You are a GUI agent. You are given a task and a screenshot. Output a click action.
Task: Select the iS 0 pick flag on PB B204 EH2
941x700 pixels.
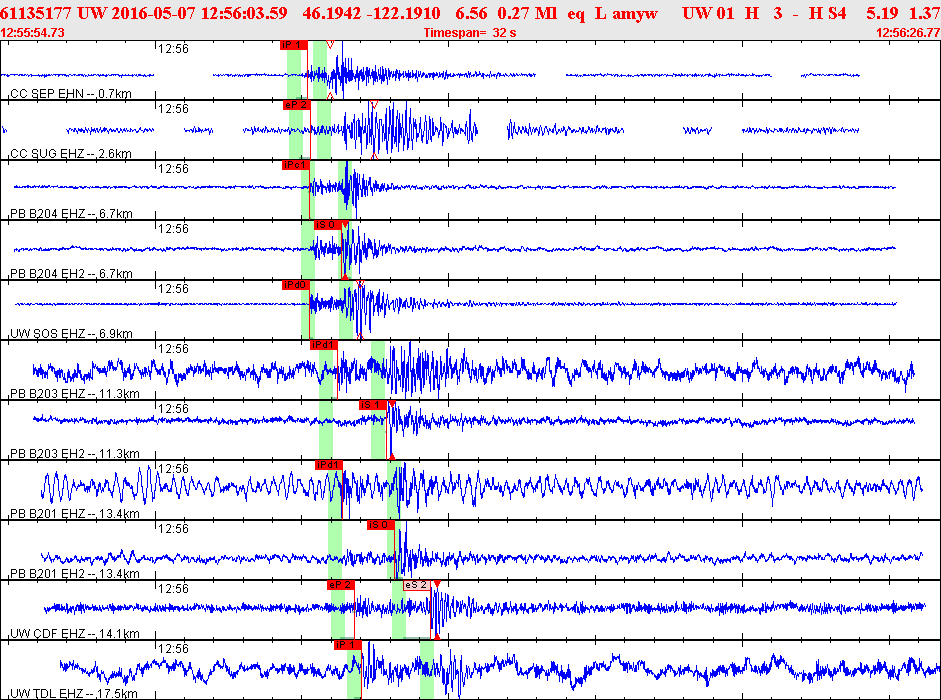click(x=328, y=225)
